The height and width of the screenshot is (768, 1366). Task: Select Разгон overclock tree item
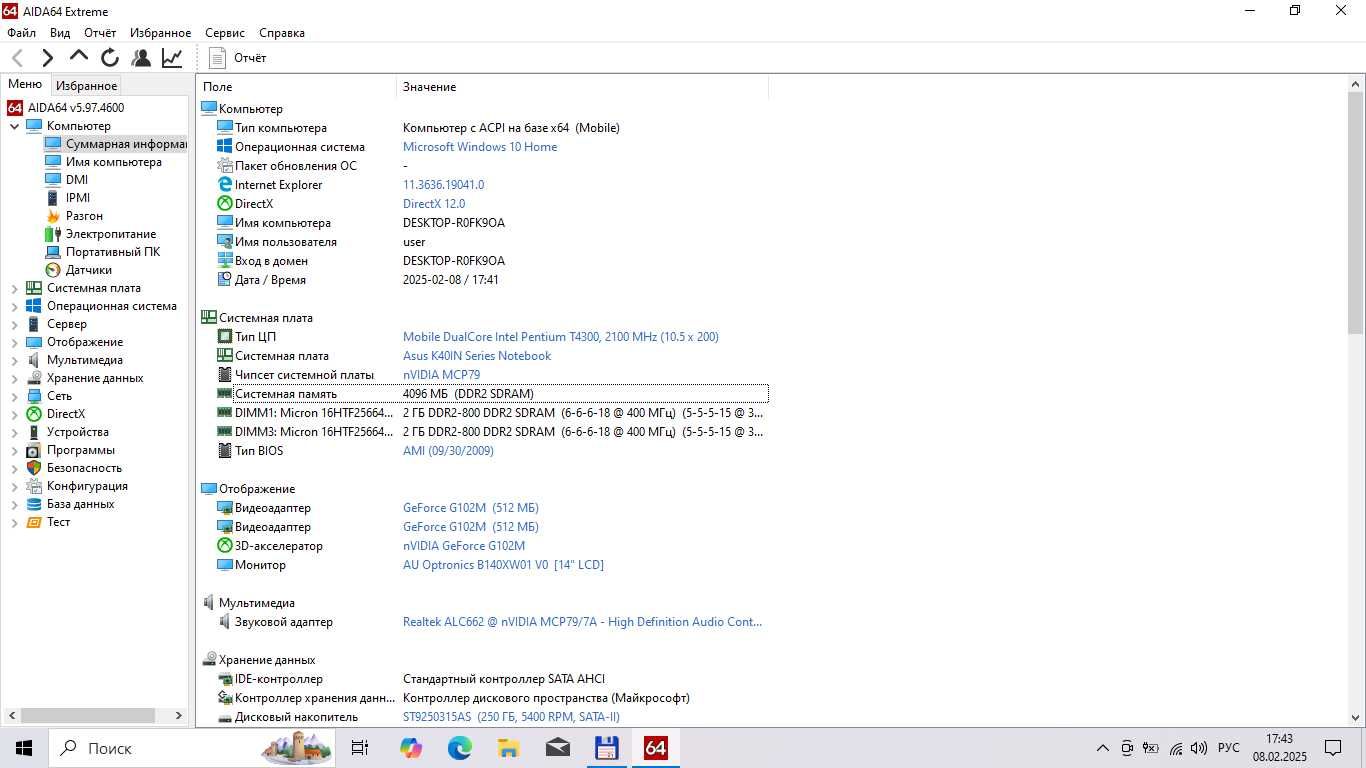pos(84,216)
